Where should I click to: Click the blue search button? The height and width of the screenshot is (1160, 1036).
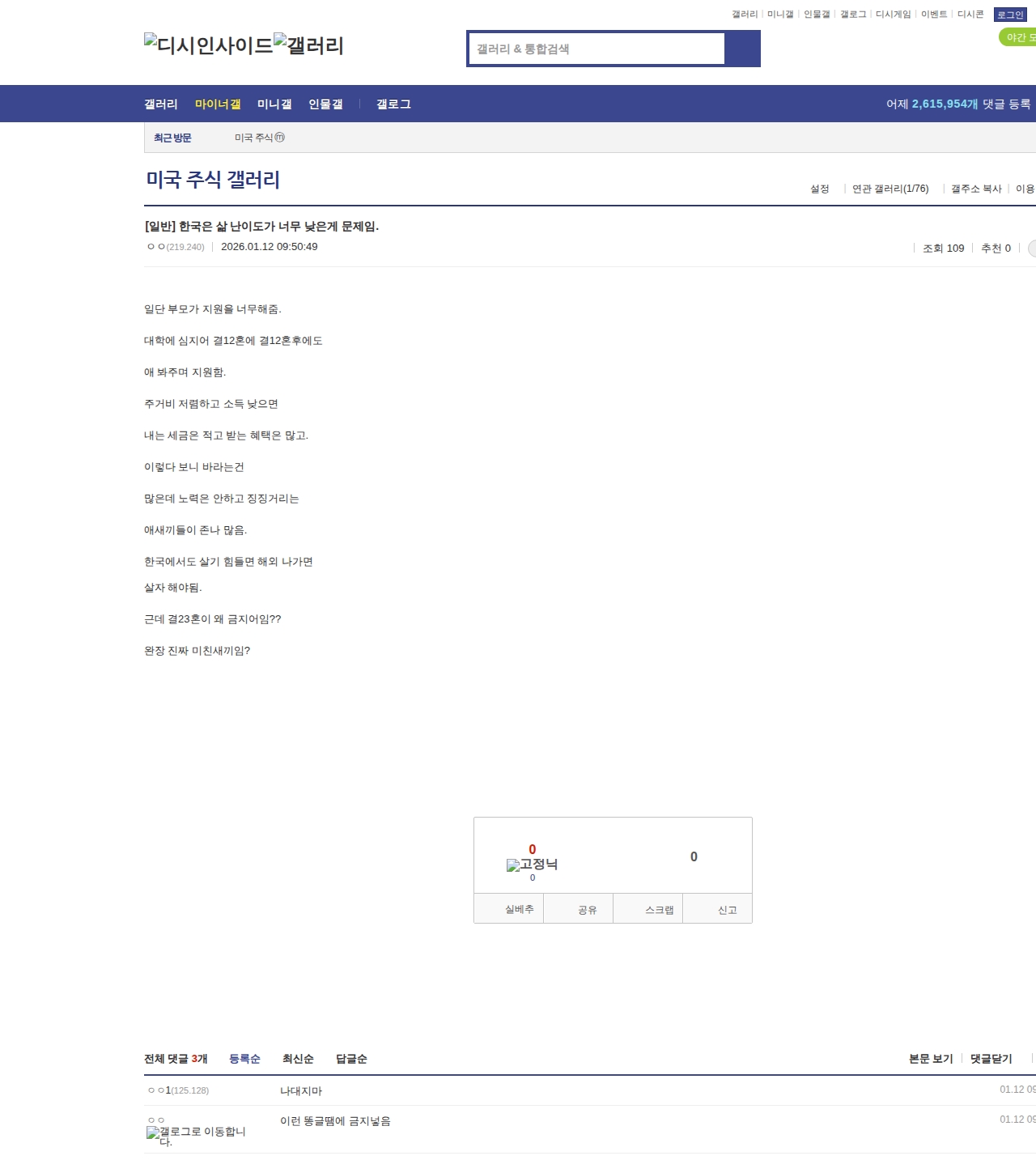[742, 49]
